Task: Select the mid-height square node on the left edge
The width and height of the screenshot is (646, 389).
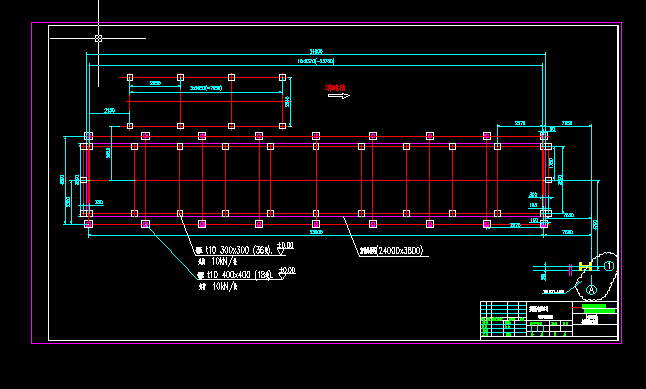Action: (84, 180)
